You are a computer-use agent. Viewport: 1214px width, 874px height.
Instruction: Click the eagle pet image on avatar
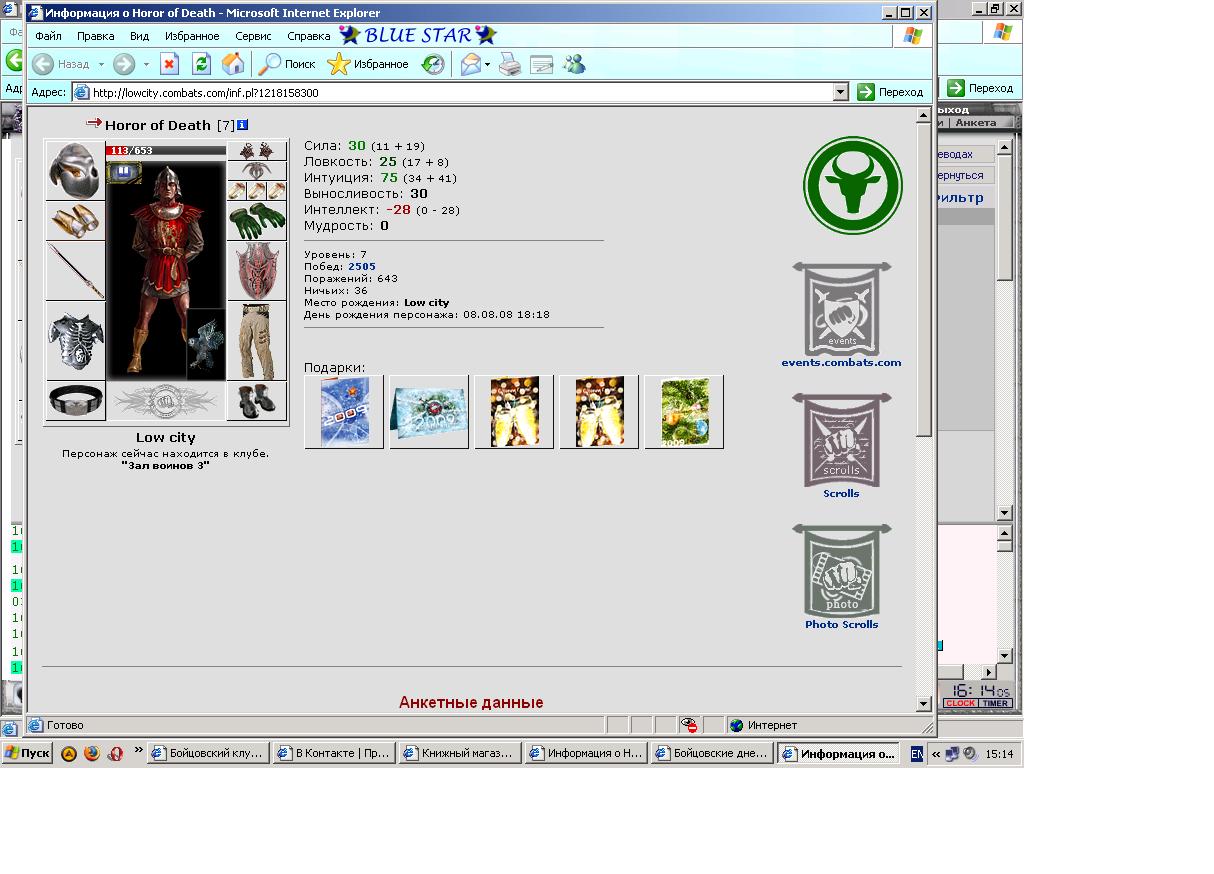tap(206, 342)
